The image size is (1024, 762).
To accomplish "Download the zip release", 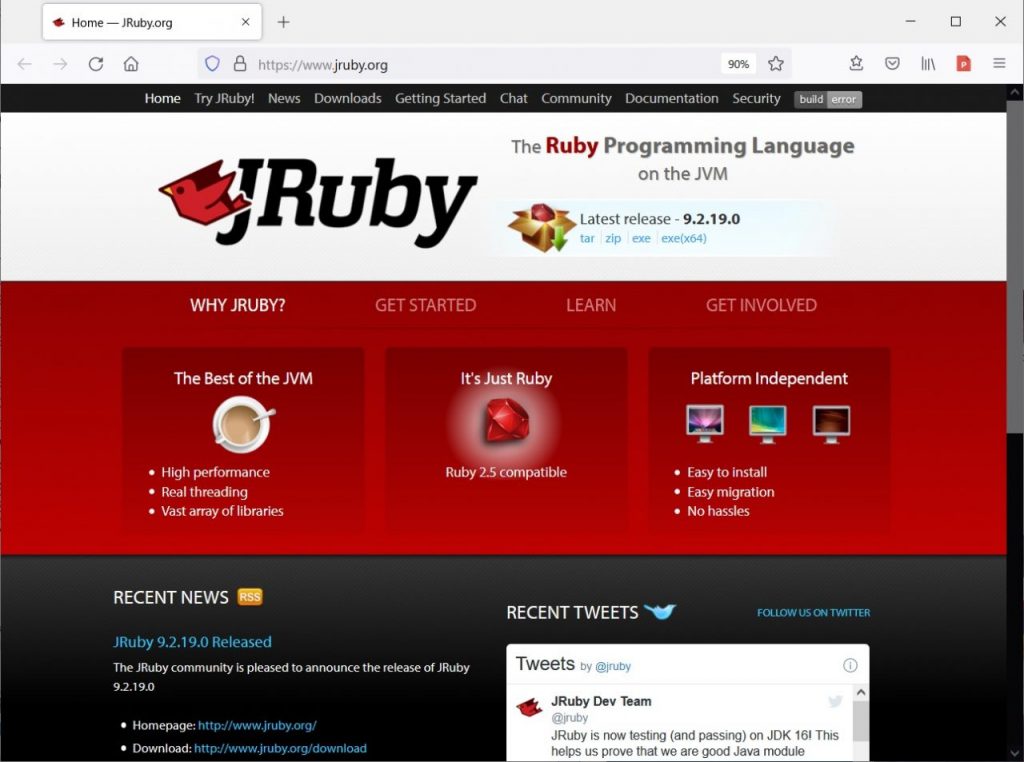I will 612,239.
